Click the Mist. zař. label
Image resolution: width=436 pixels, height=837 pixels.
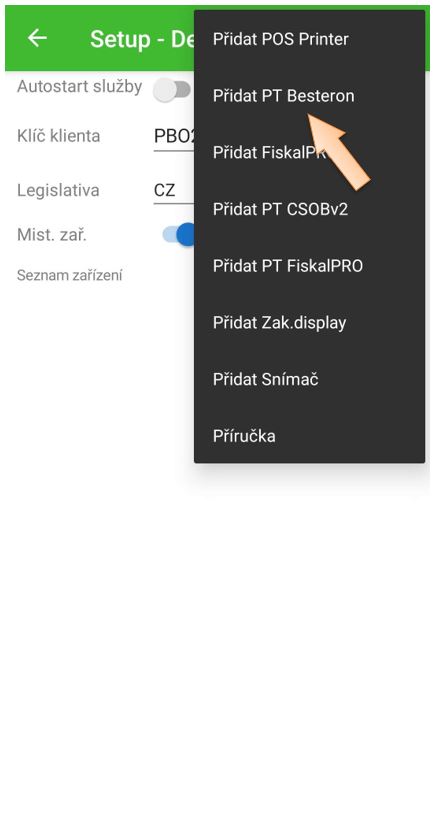[x=52, y=235]
